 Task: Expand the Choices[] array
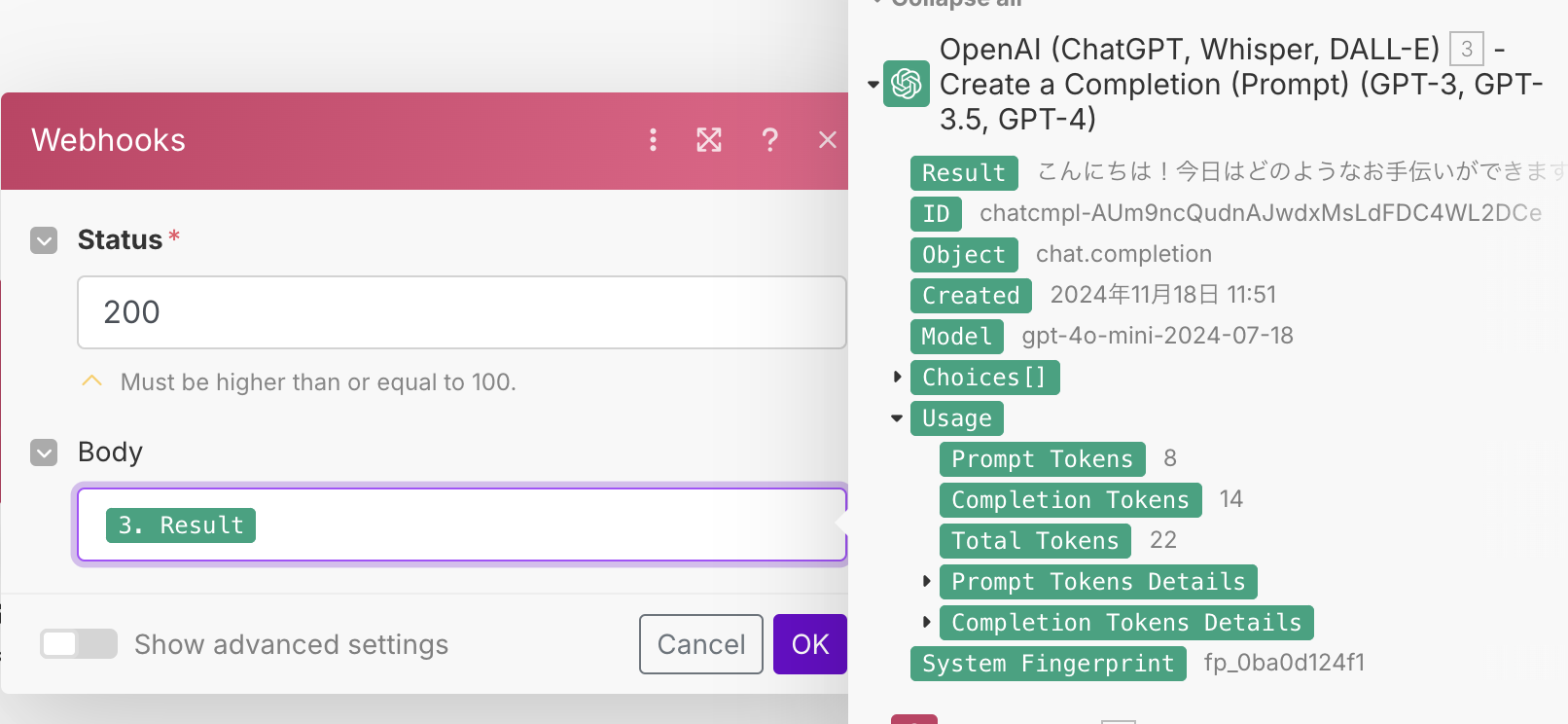[898, 377]
